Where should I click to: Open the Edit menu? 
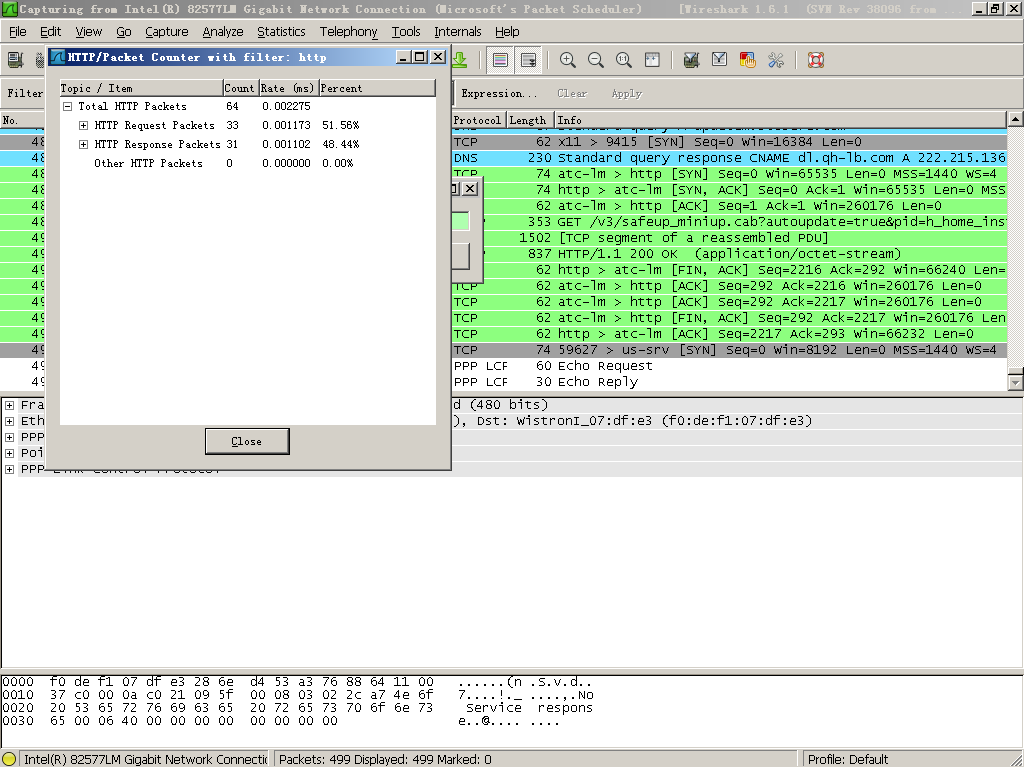pos(50,31)
